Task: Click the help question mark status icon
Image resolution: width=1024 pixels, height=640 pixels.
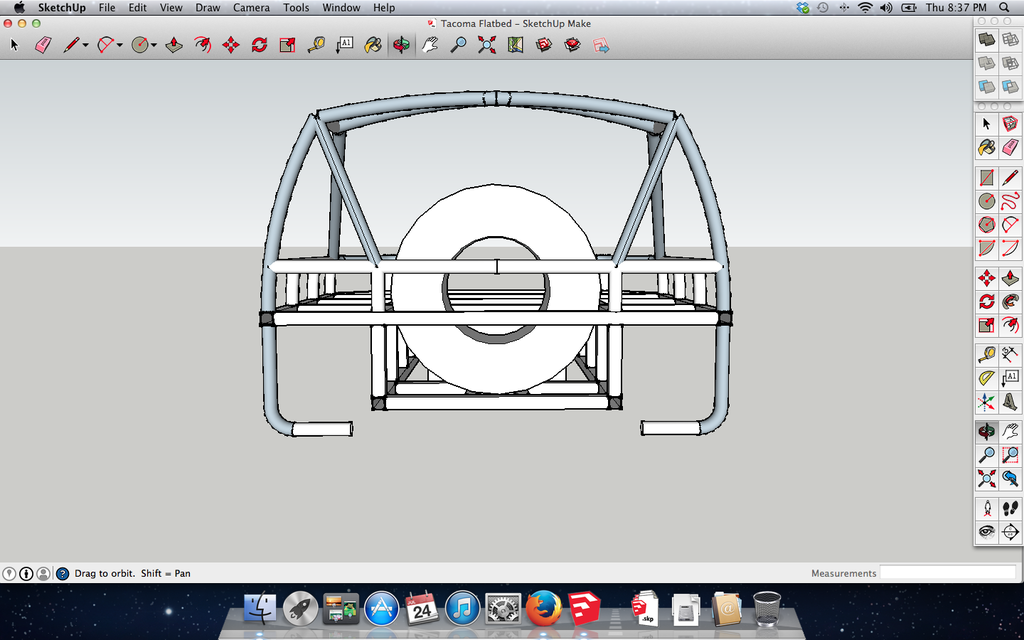Action: pos(63,573)
